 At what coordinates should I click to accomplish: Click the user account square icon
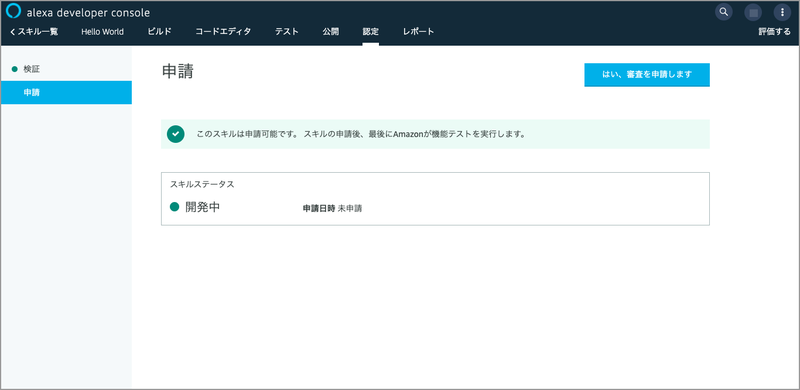click(753, 12)
